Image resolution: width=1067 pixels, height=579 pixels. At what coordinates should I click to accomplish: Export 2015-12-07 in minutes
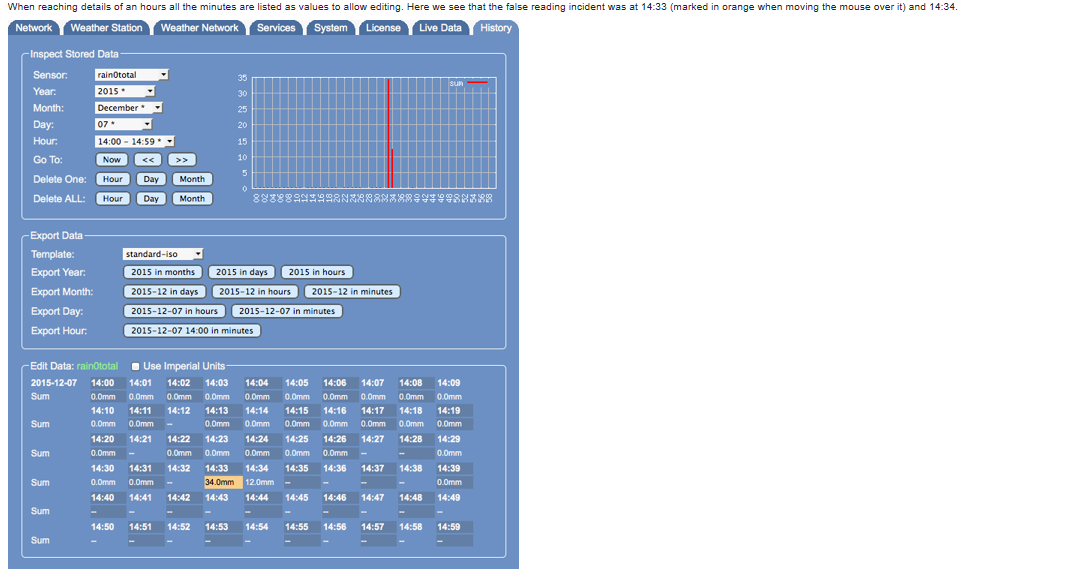[287, 311]
